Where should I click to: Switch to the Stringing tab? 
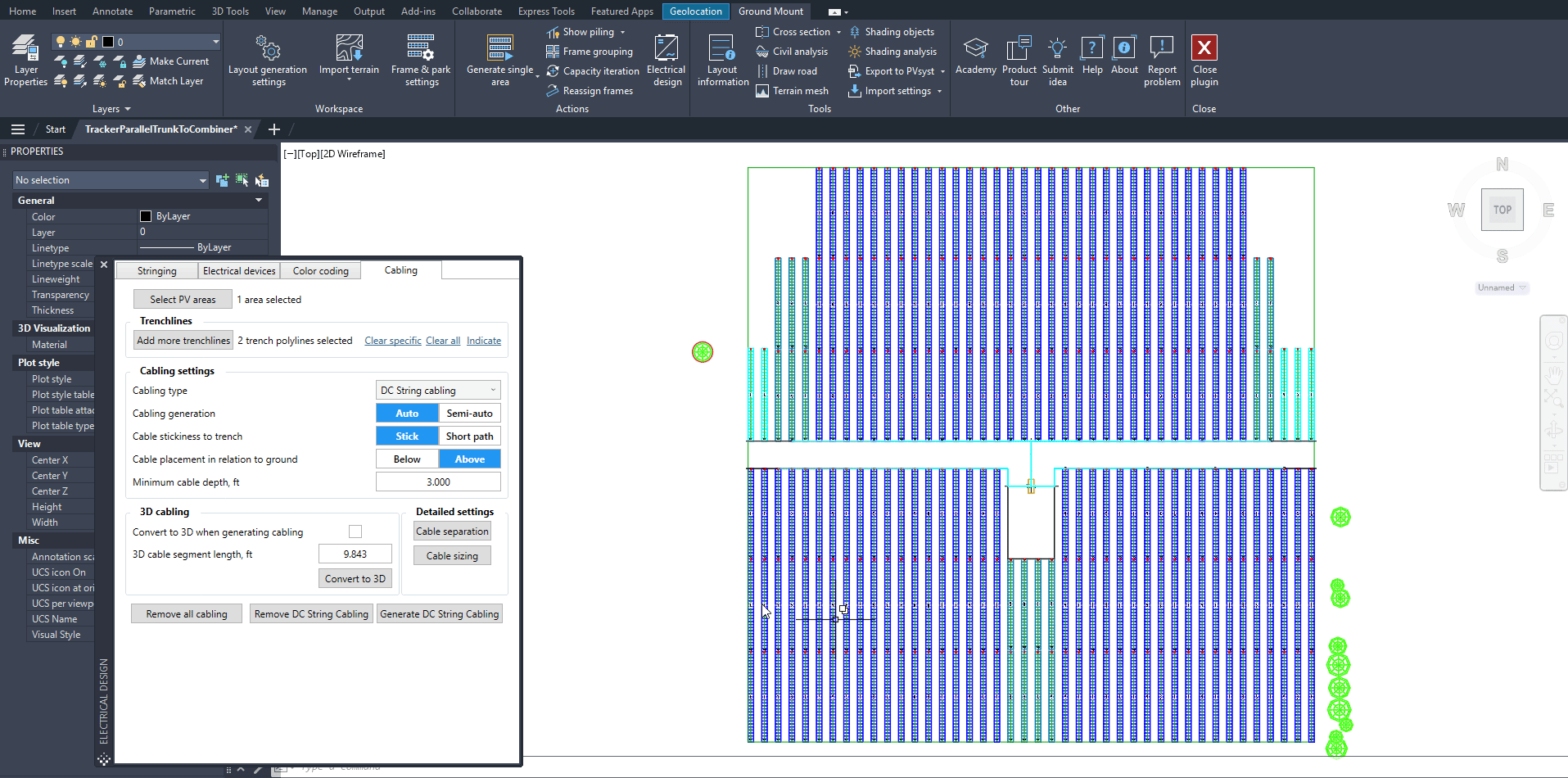(x=156, y=271)
